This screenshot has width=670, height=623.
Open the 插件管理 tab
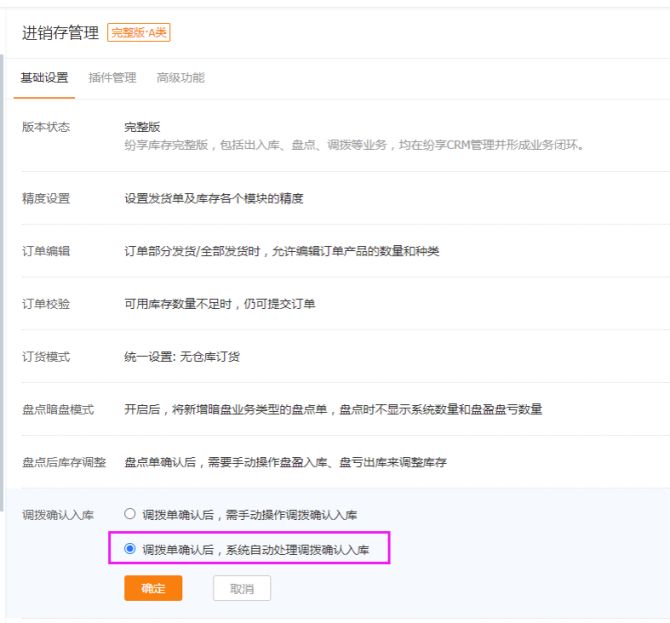[x=112, y=78]
